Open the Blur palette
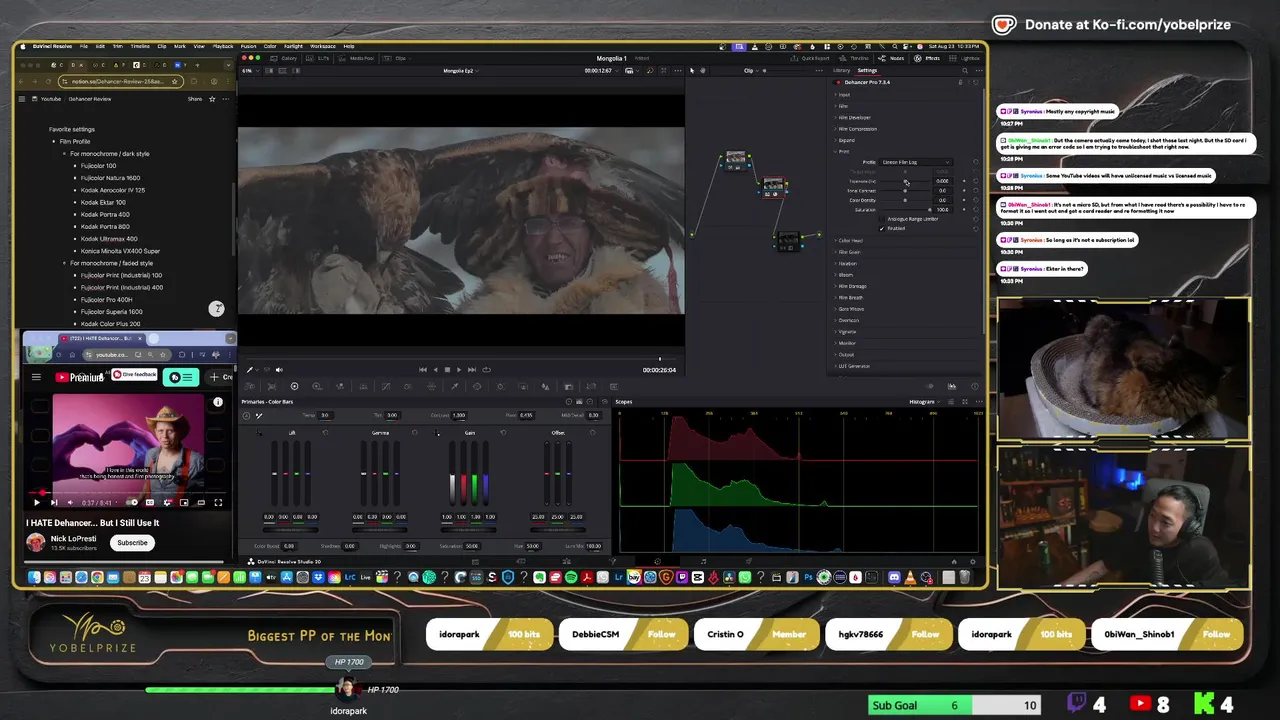Screen dimensions: 1280x720 coord(545,386)
